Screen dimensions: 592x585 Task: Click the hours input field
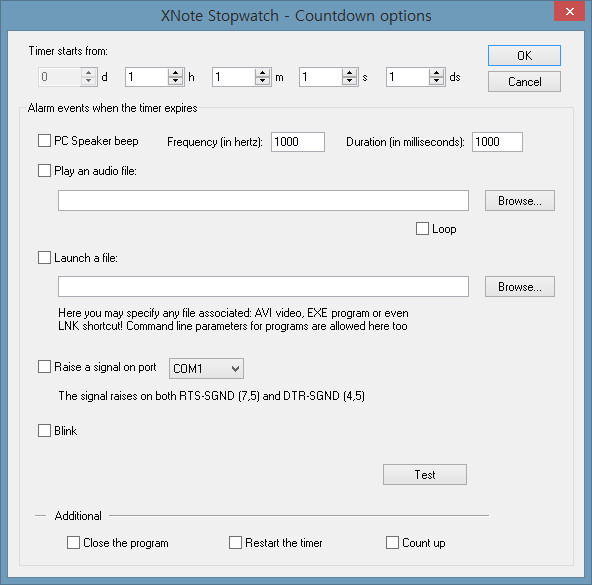(147, 77)
